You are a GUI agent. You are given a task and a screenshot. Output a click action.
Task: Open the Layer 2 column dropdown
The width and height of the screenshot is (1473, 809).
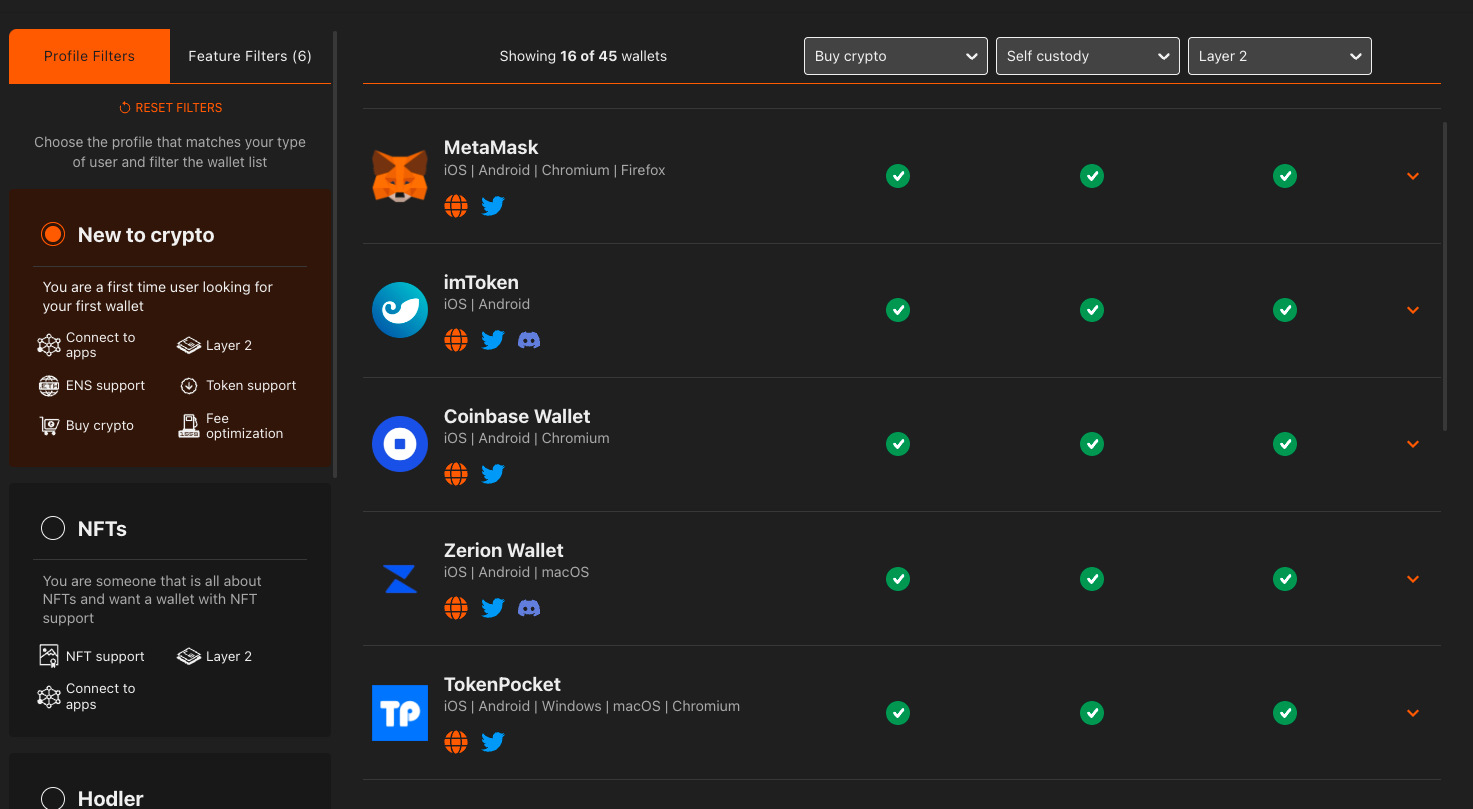1279,56
